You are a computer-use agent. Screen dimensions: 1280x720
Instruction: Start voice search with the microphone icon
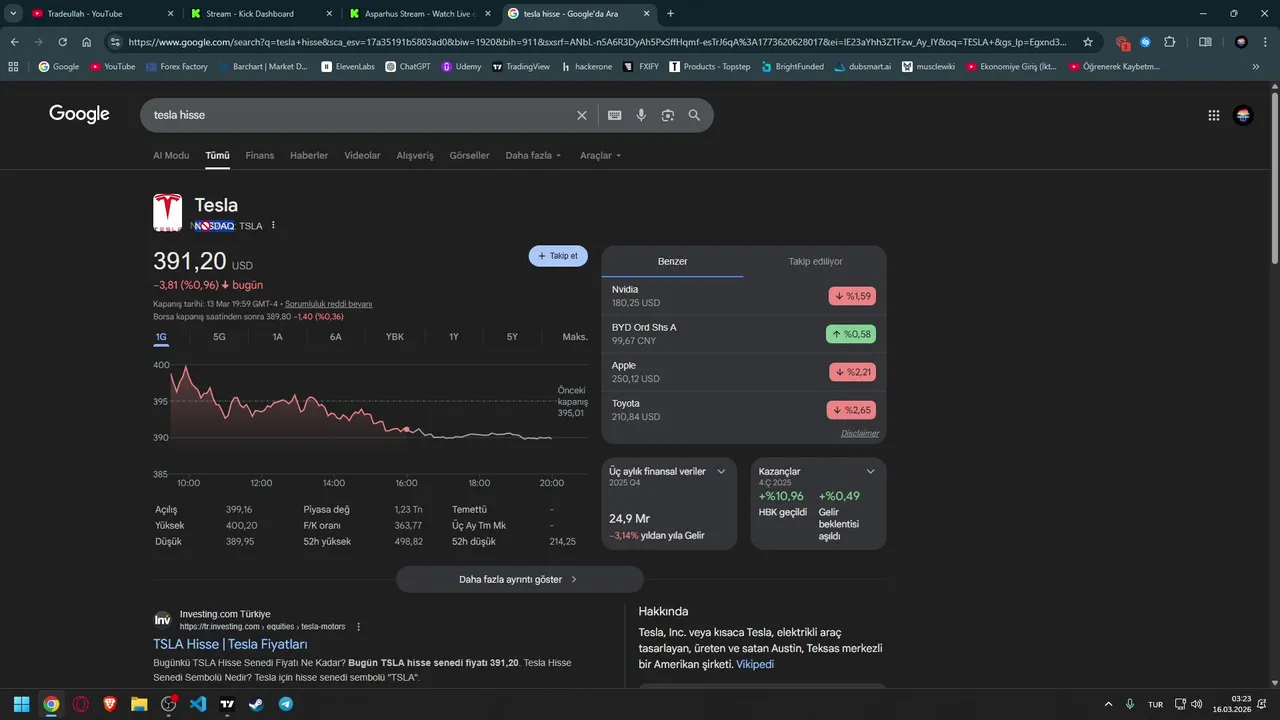(641, 115)
